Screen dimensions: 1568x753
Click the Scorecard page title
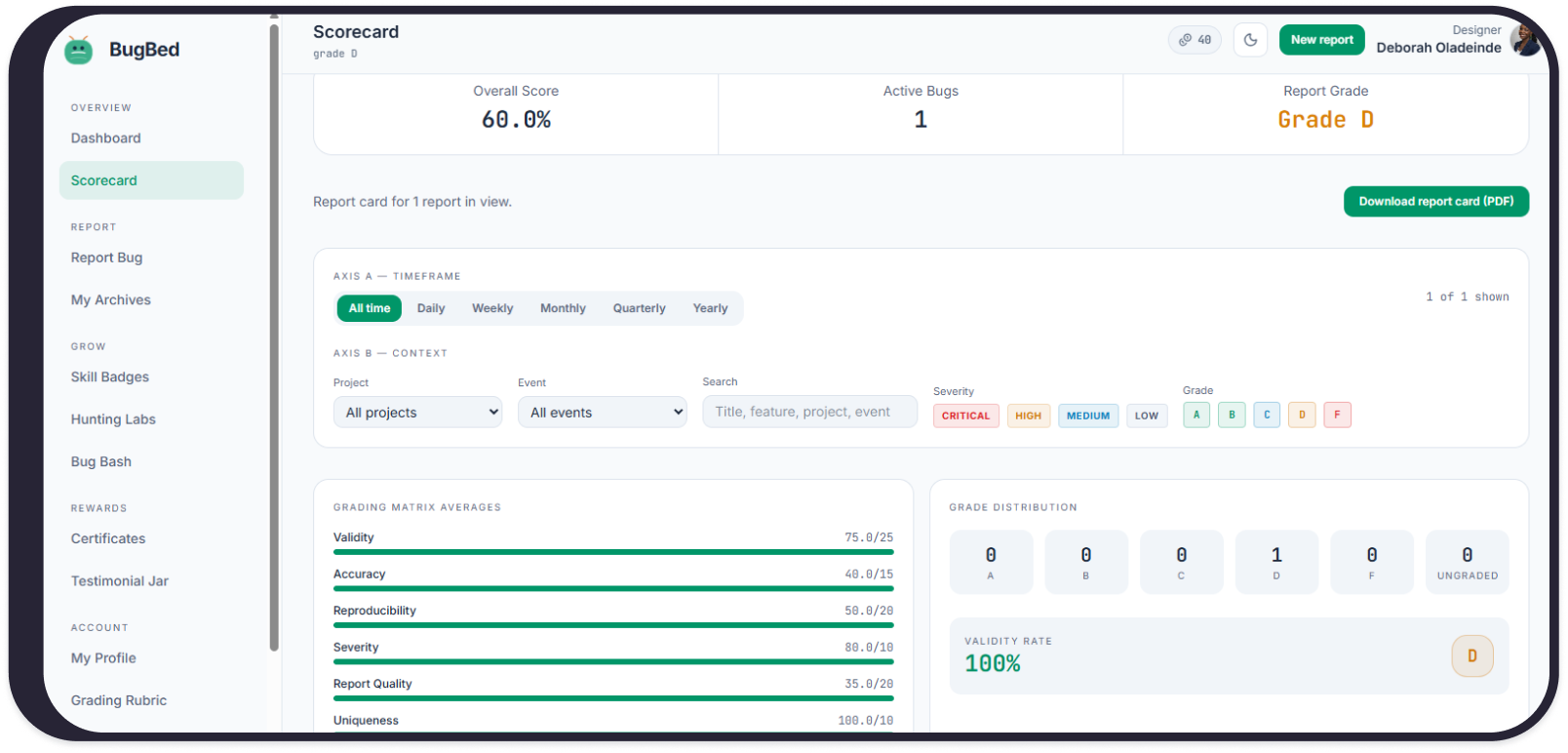point(356,32)
